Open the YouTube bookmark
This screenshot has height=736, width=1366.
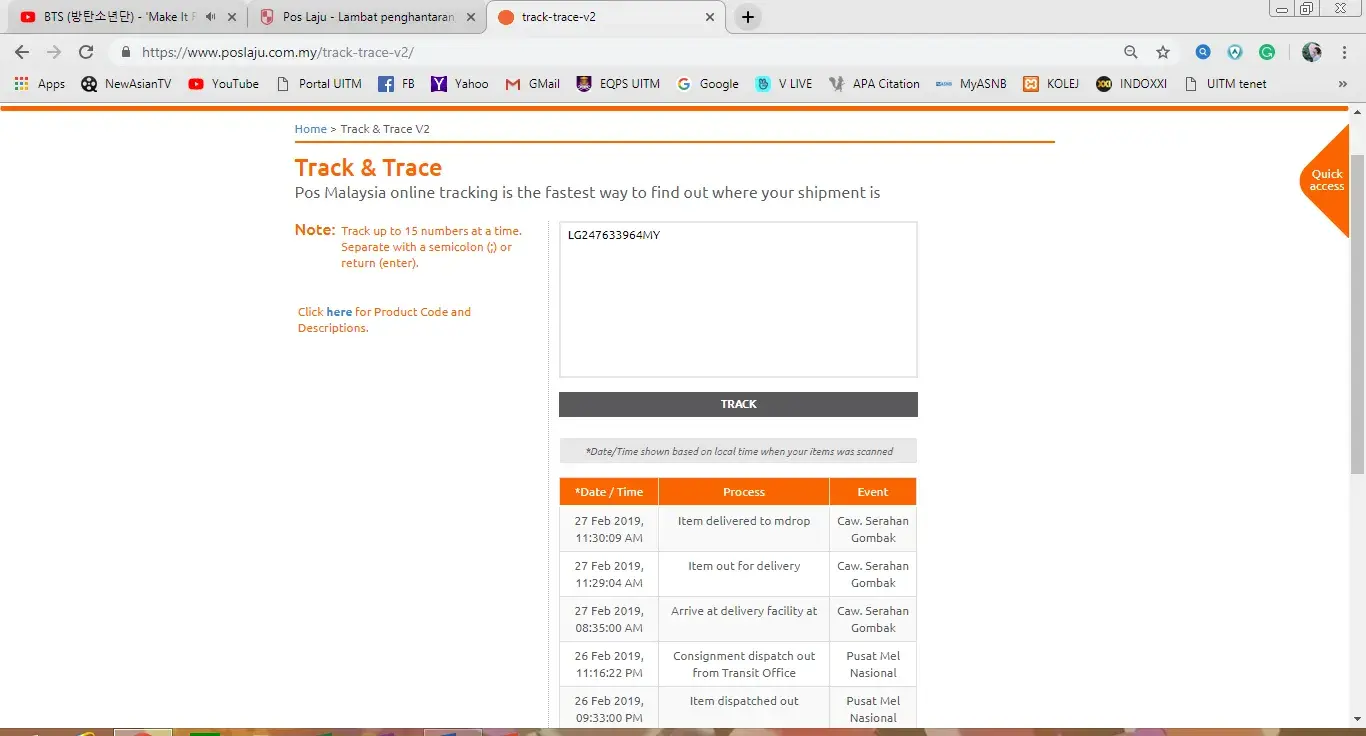pos(224,84)
